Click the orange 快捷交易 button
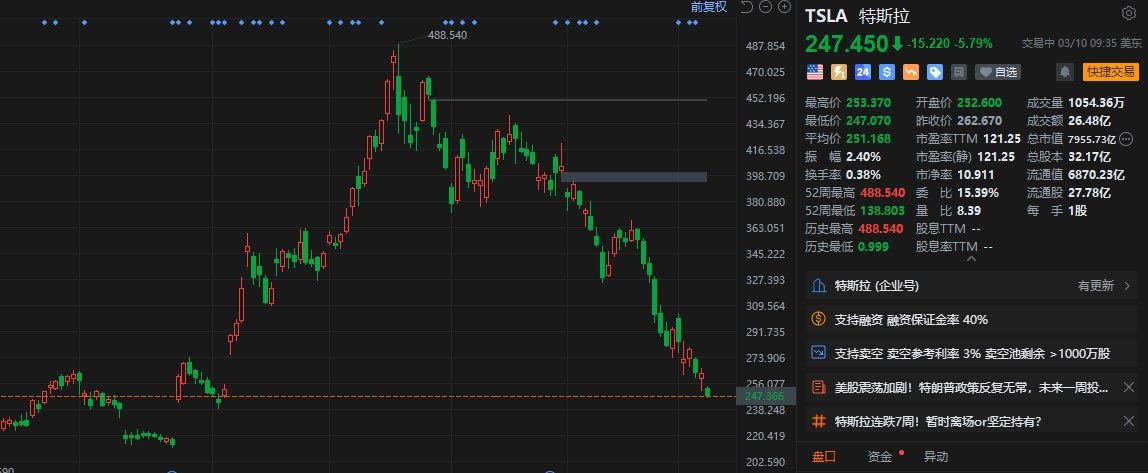This screenshot has width=1148, height=473. [x=1110, y=72]
